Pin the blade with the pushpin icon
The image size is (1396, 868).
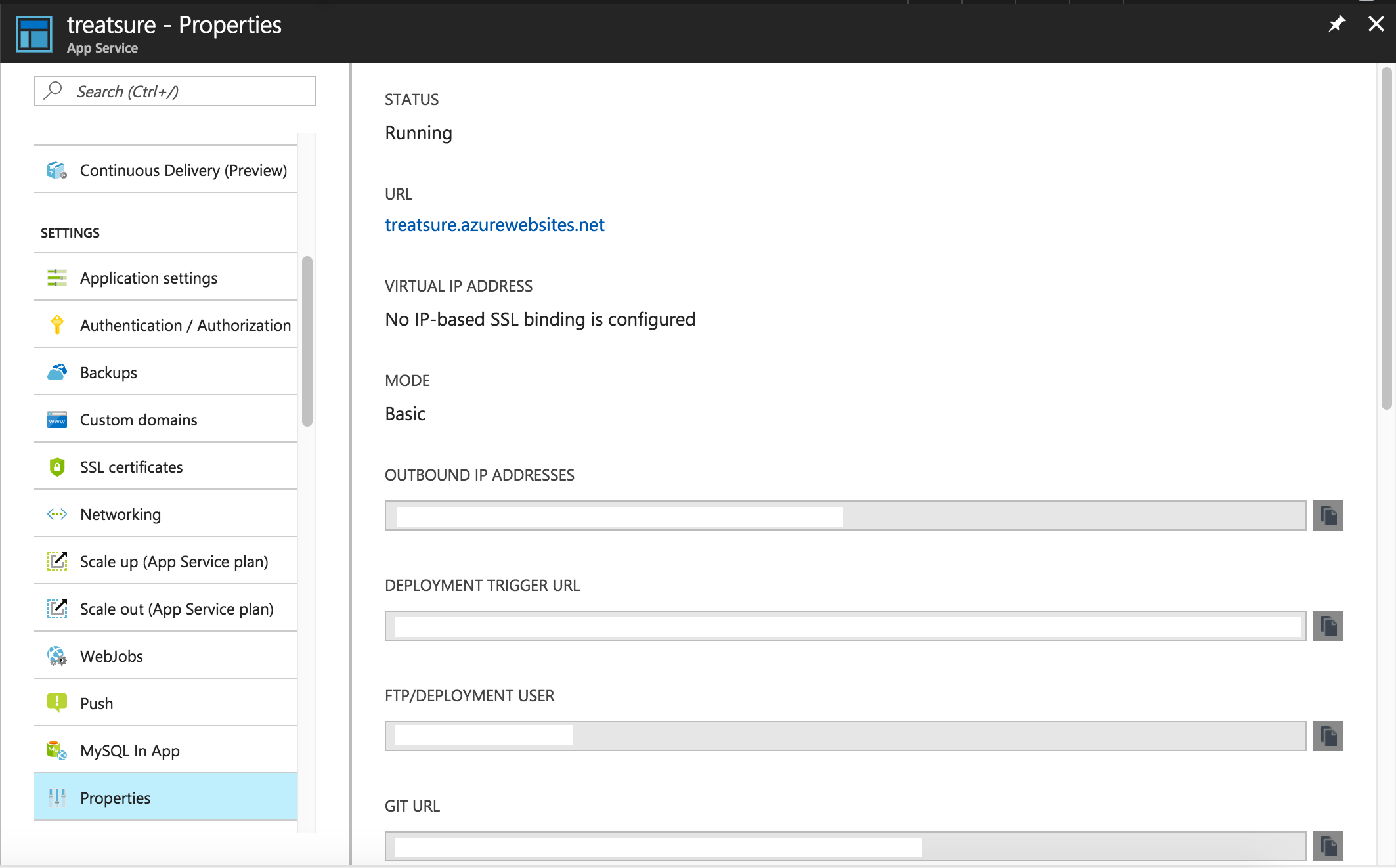pyautogui.click(x=1336, y=25)
